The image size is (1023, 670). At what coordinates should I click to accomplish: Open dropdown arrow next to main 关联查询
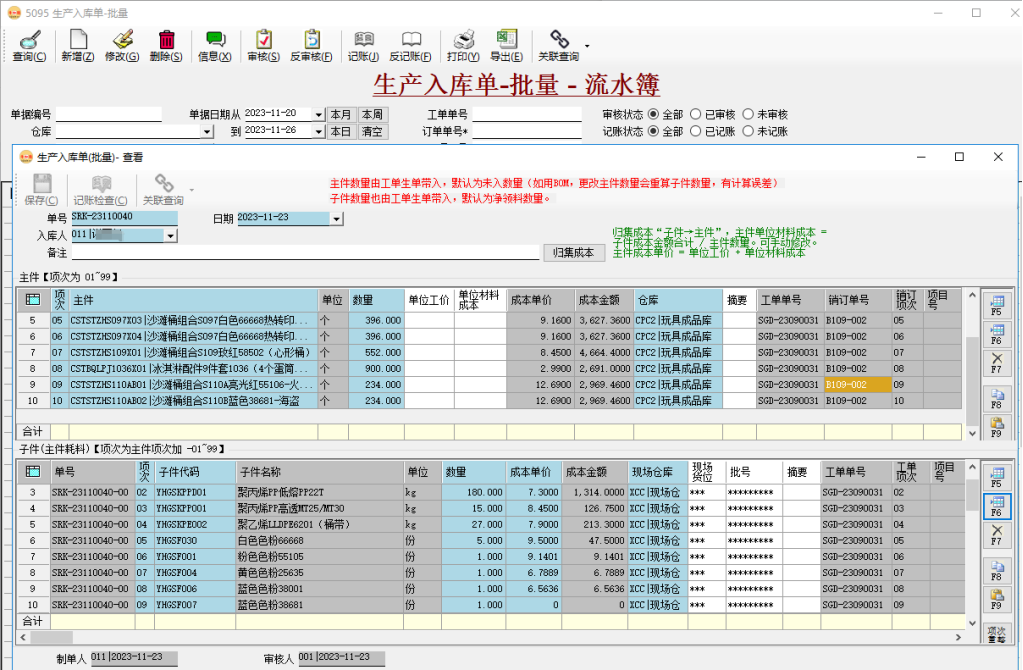pyautogui.click(x=587, y=46)
